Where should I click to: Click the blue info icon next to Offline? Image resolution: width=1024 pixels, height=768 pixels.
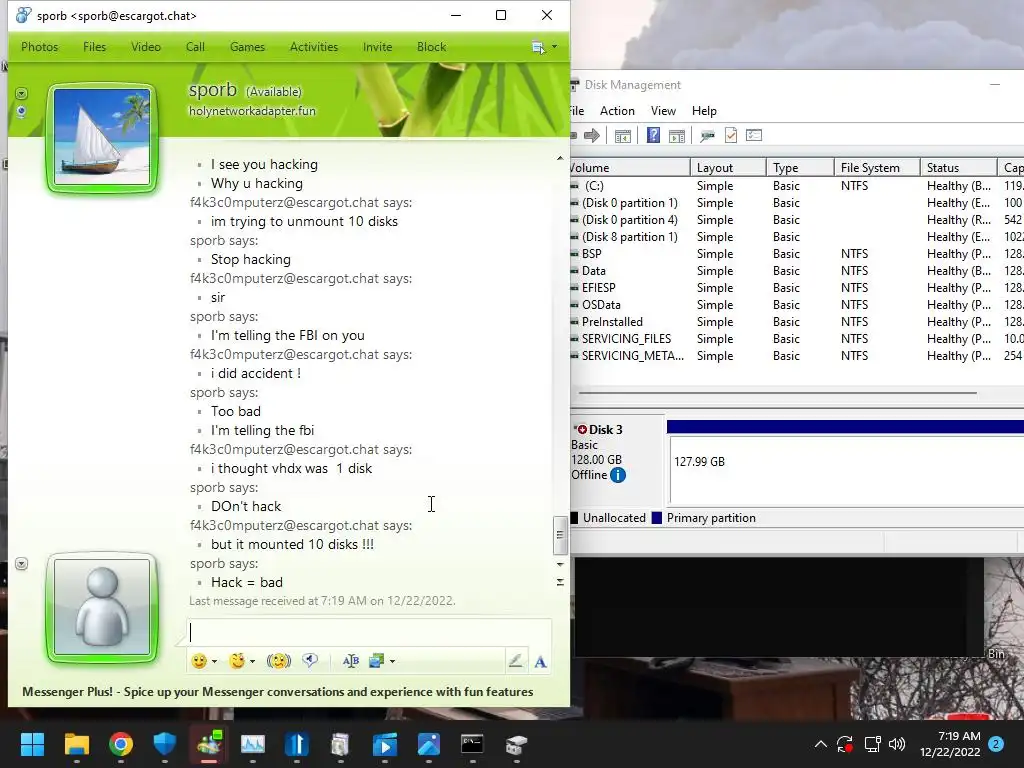tap(618, 475)
